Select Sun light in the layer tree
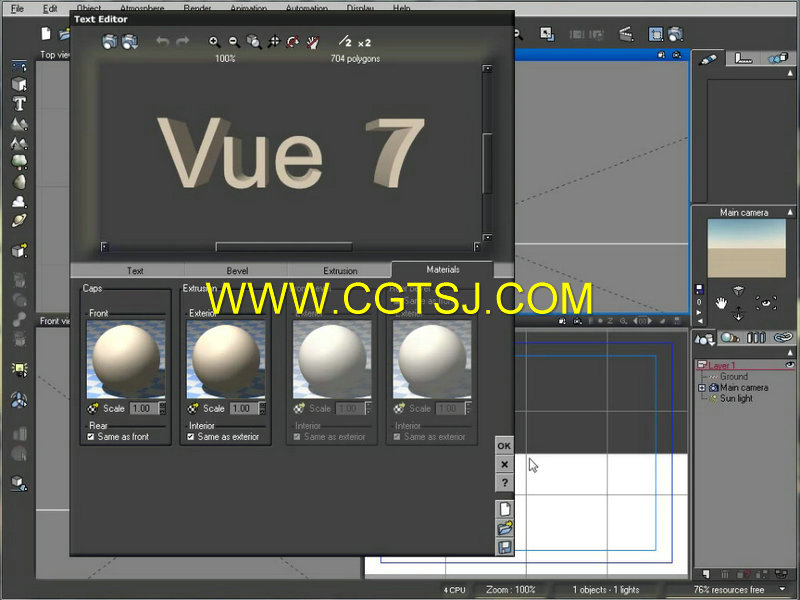 [736, 398]
